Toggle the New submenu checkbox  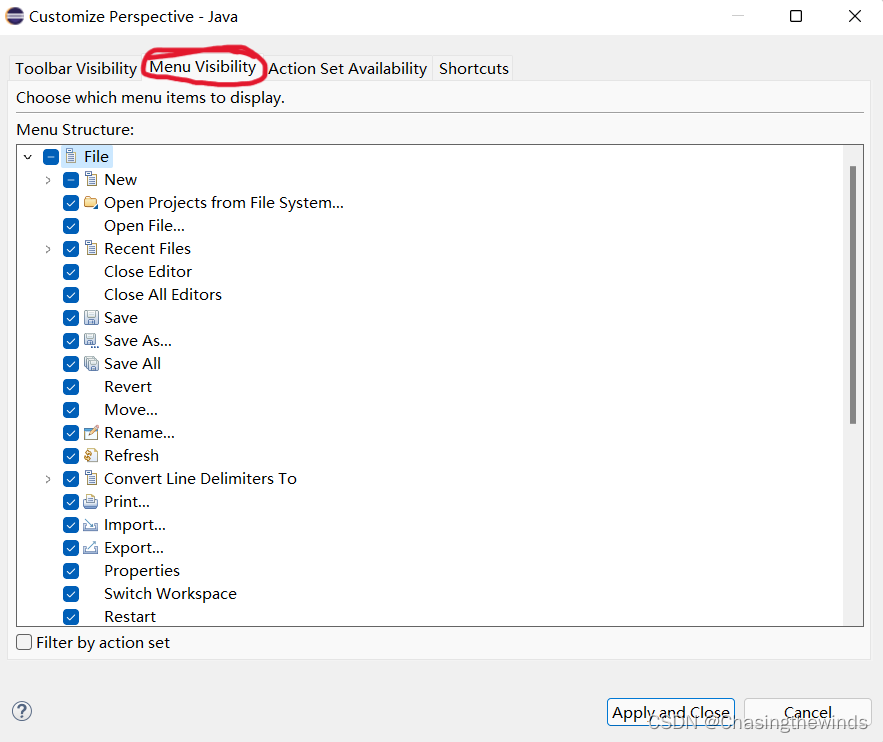[71, 180]
